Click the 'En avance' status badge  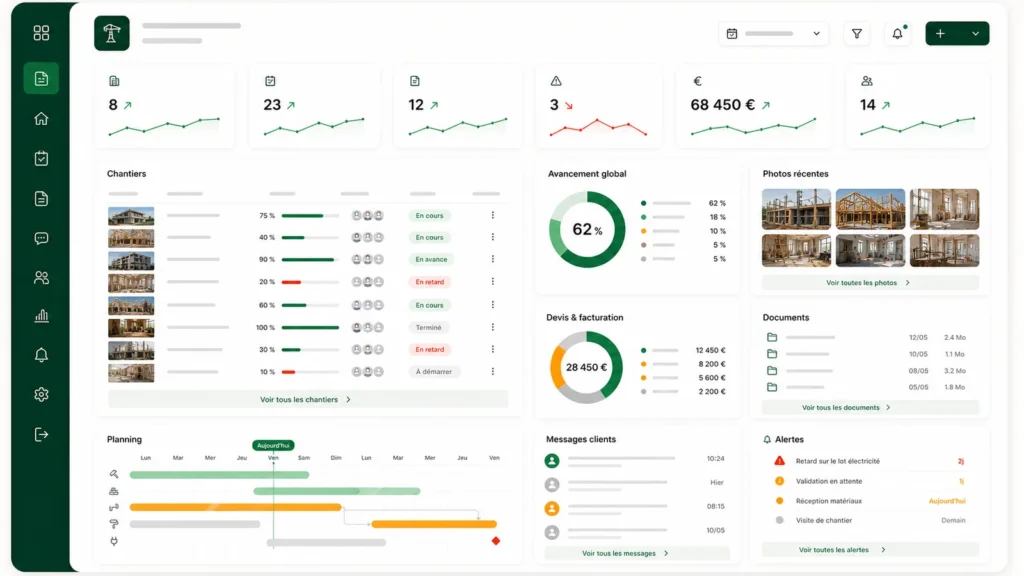pyautogui.click(x=431, y=259)
